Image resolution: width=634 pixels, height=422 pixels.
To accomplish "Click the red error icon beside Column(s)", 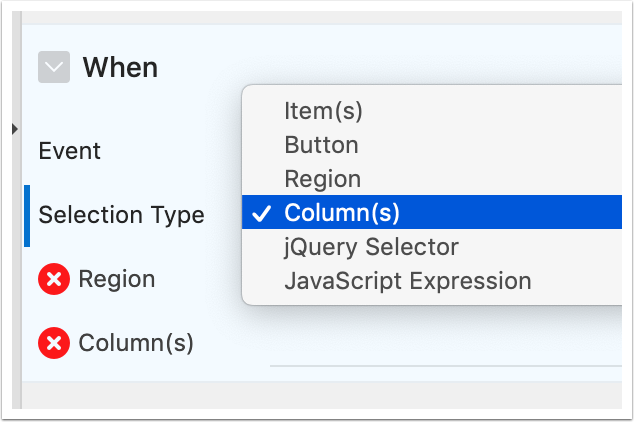I will coord(54,343).
